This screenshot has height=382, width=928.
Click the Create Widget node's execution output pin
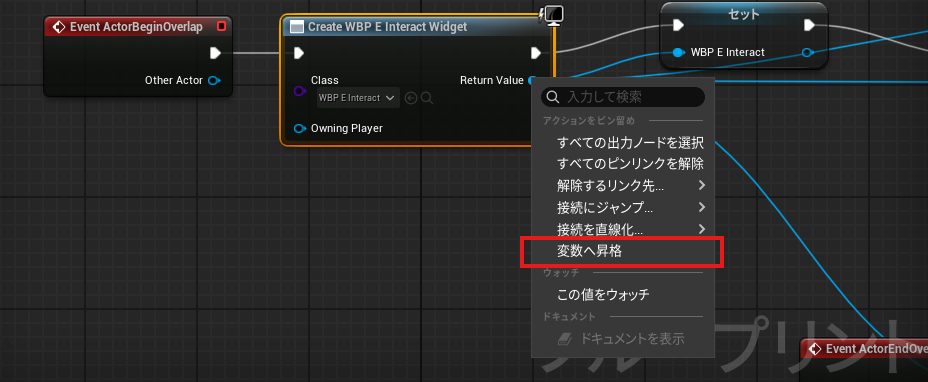[x=536, y=53]
